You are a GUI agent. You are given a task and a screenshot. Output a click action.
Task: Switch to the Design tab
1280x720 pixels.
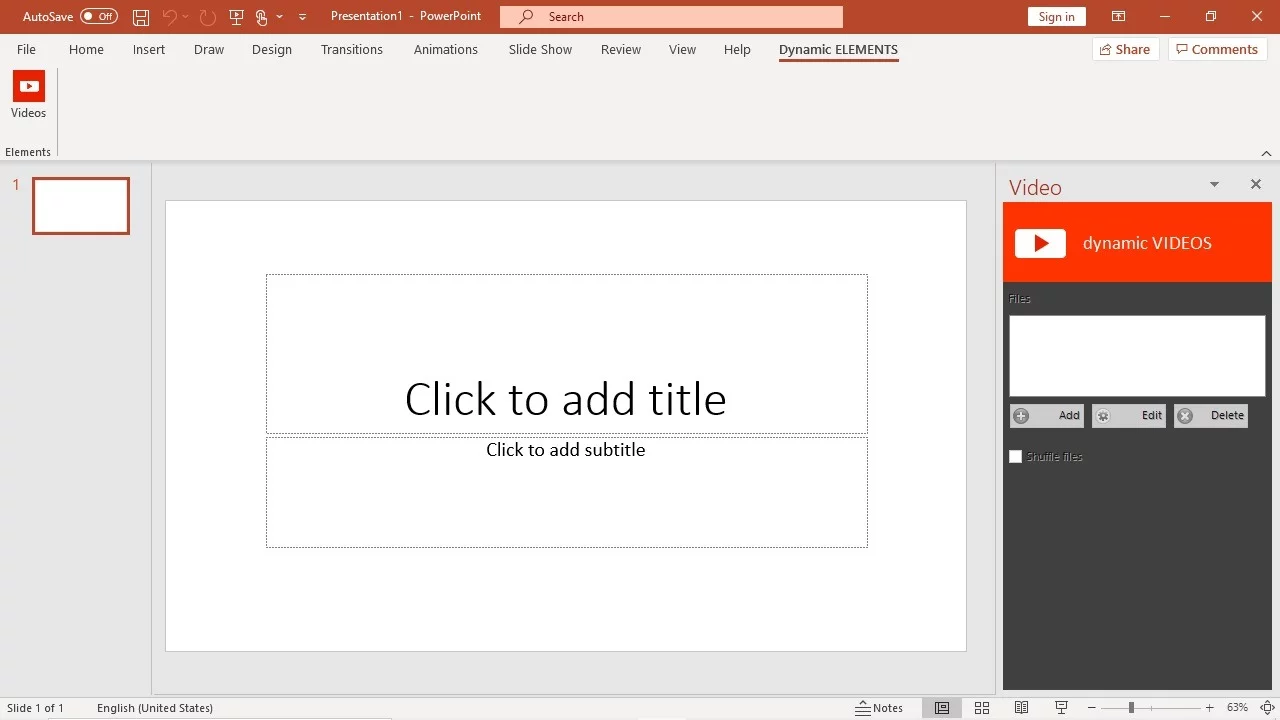(x=272, y=49)
